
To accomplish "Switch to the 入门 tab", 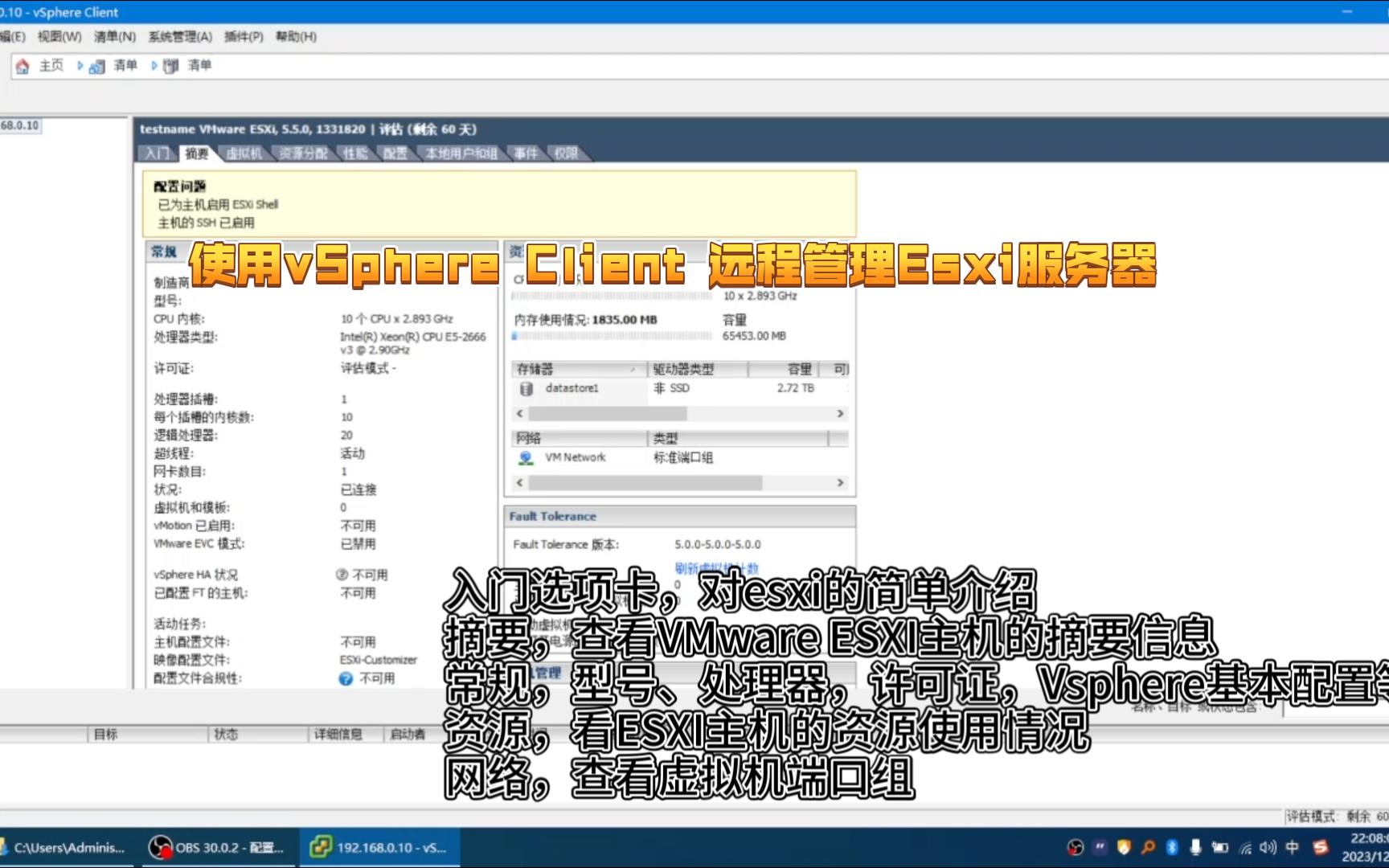I will pyautogui.click(x=158, y=154).
